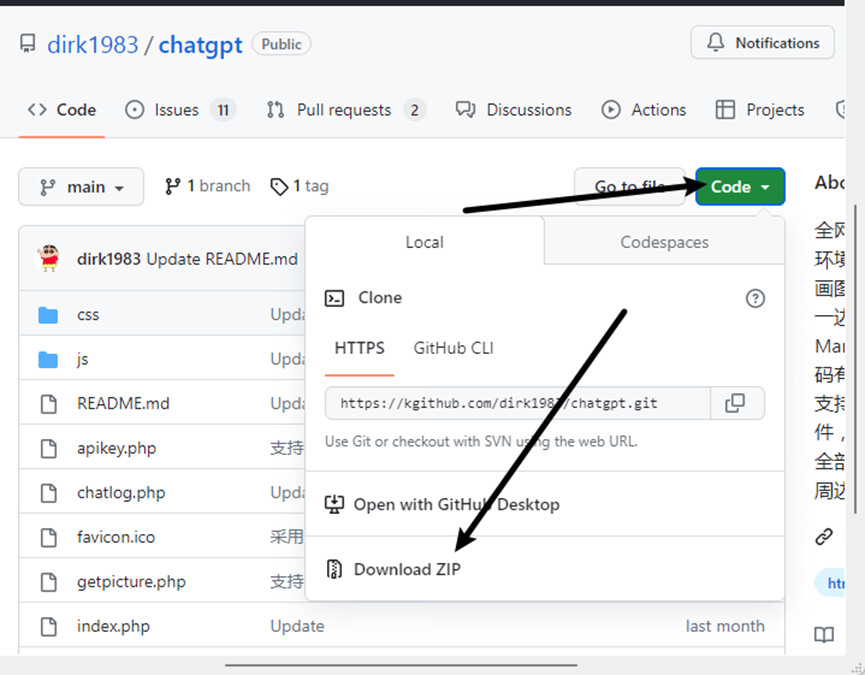Click the README.md file icon
The image size is (865, 675).
pos(48,404)
